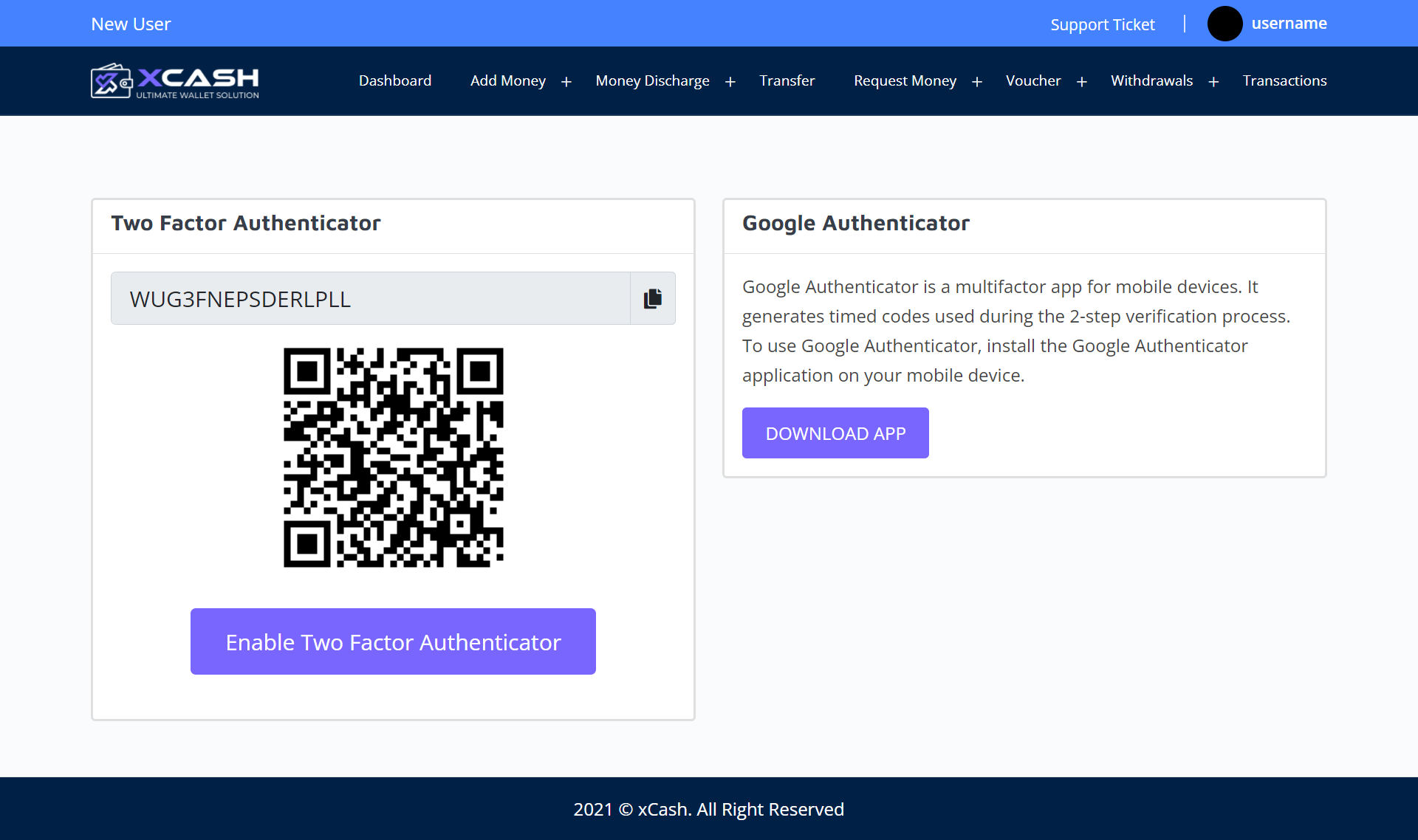The height and width of the screenshot is (840, 1418).
Task: Select the Withdrawals menu label
Action: 1151,80
